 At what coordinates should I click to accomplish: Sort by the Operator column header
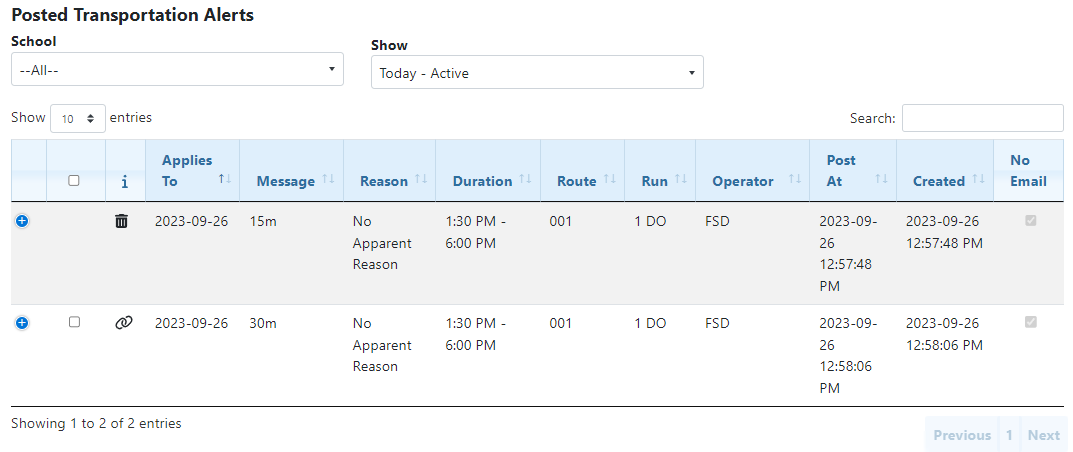752,181
